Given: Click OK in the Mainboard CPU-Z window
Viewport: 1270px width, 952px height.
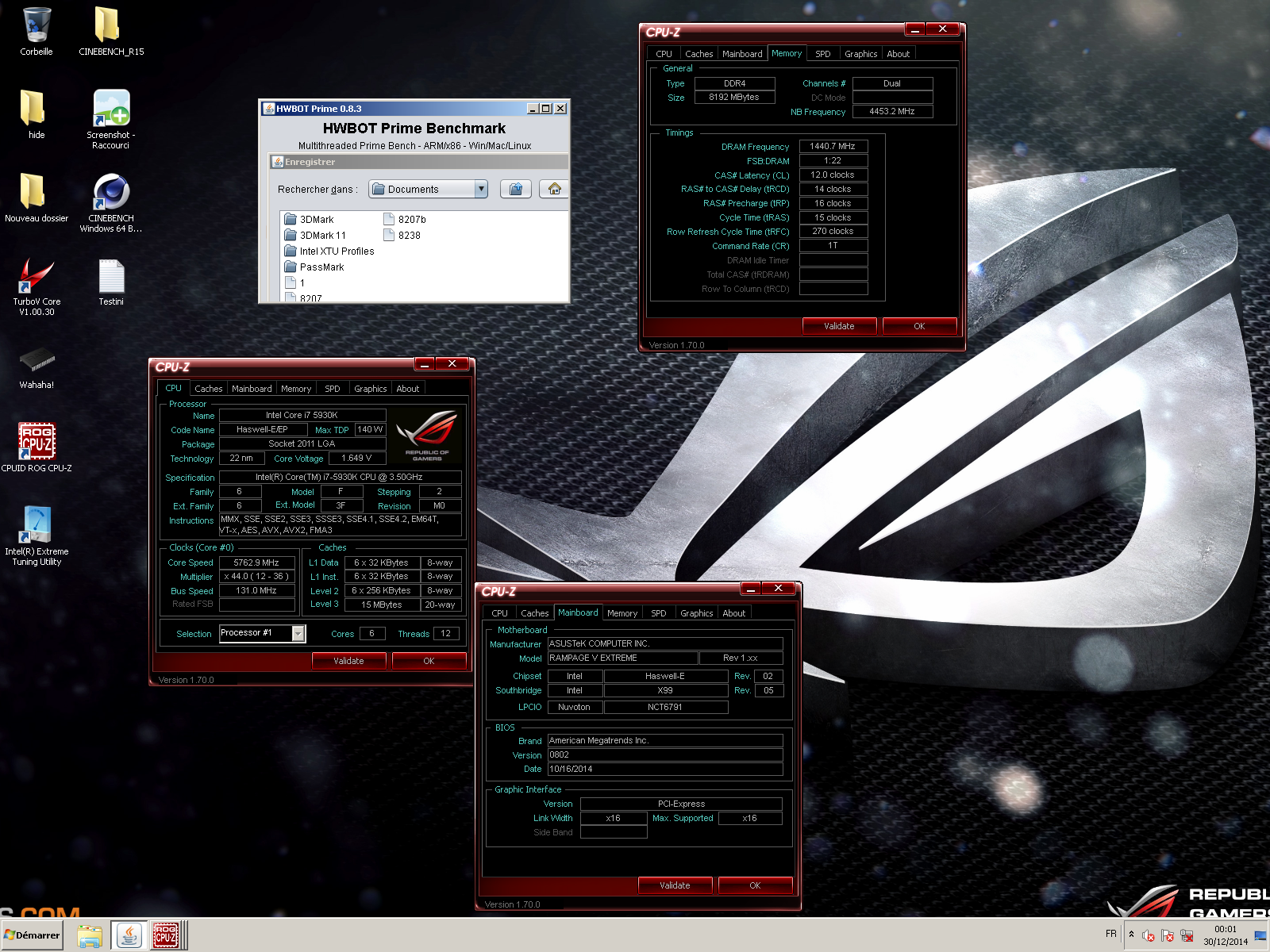Looking at the screenshot, I should pyautogui.click(x=755, y=885).
